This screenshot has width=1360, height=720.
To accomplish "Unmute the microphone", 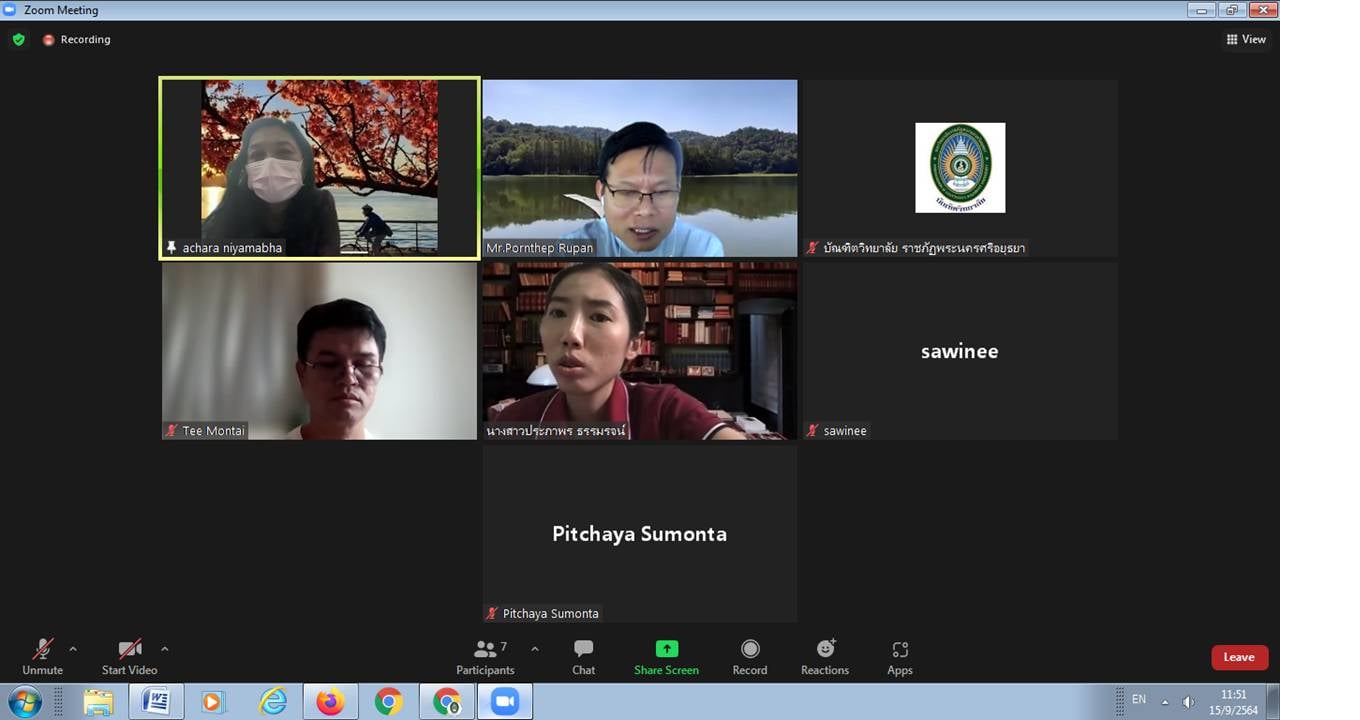I will (42, 656).
